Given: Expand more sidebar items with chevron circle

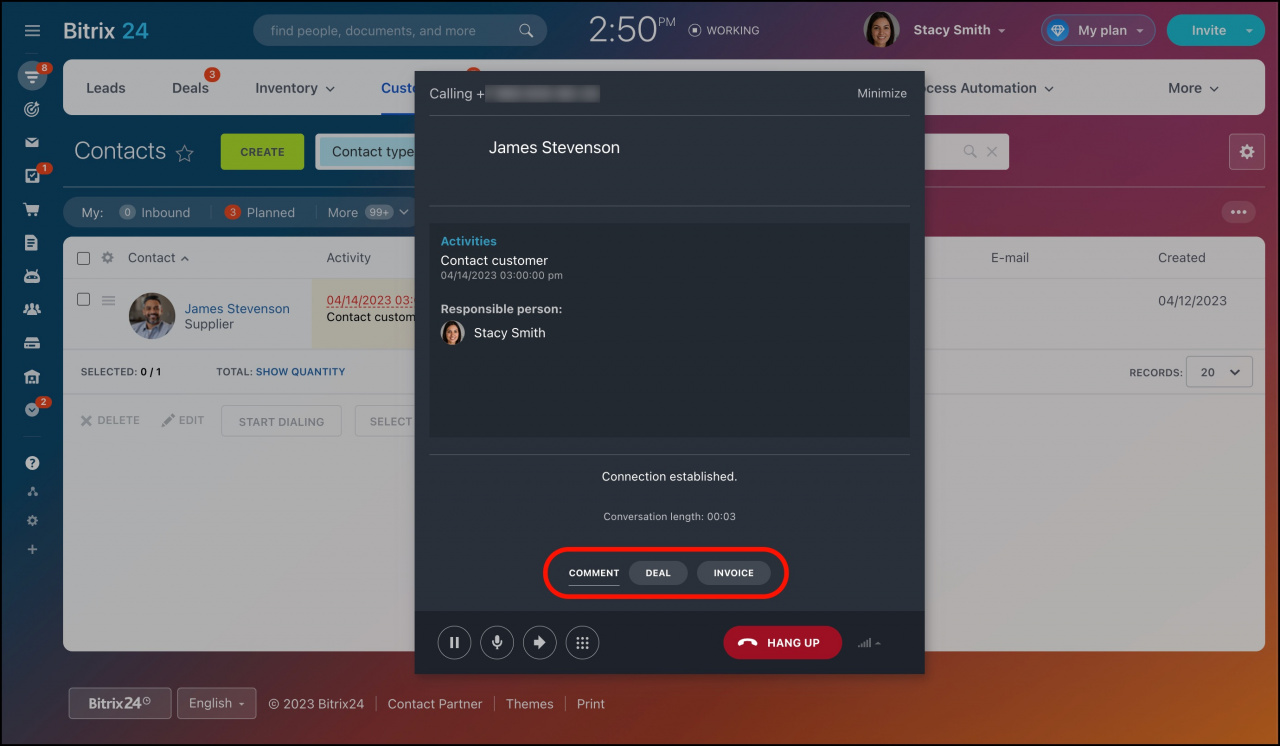Looking at the screenshot, I should [x=32, y=409].
